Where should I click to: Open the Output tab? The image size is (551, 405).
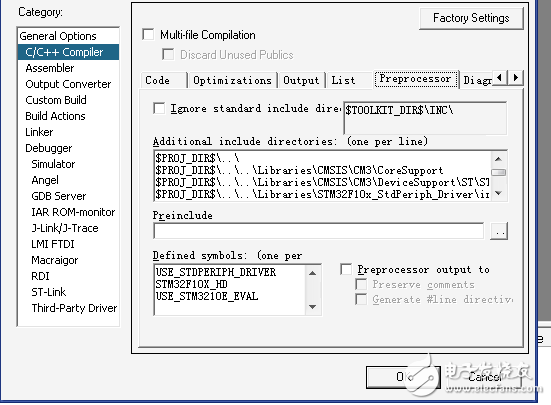(x=301, y=80)
